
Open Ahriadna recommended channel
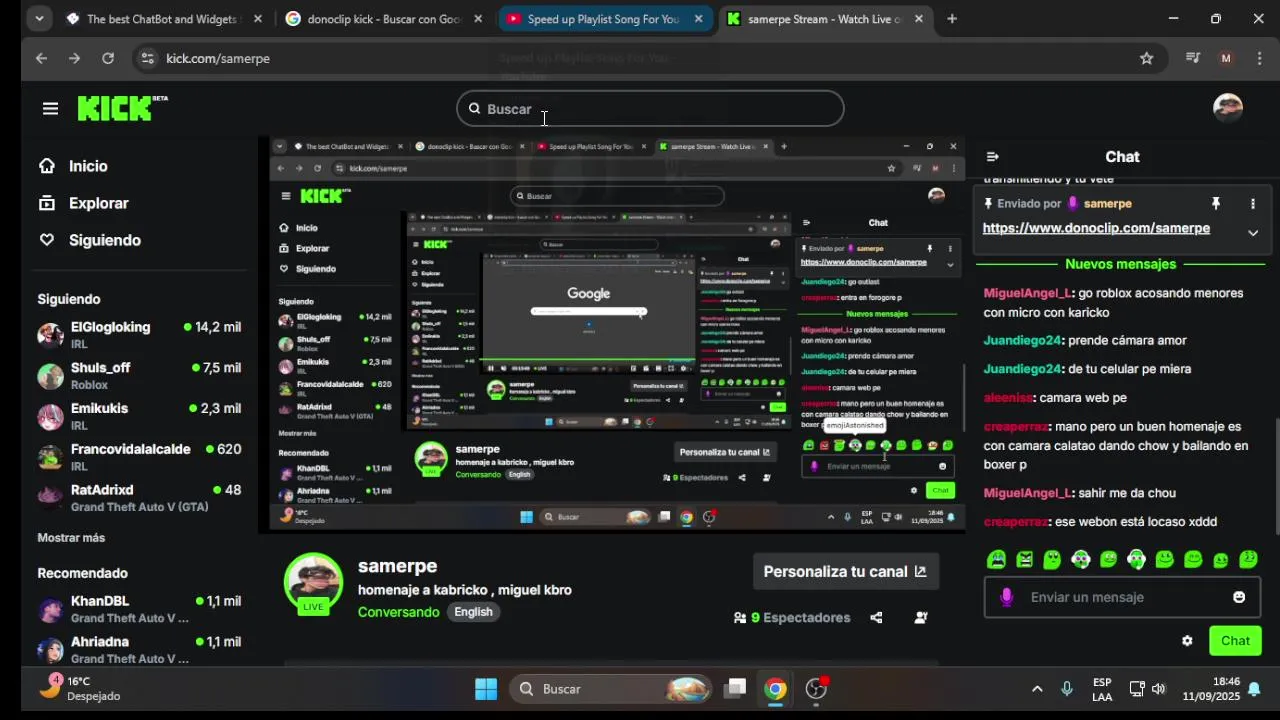[140, 649]
